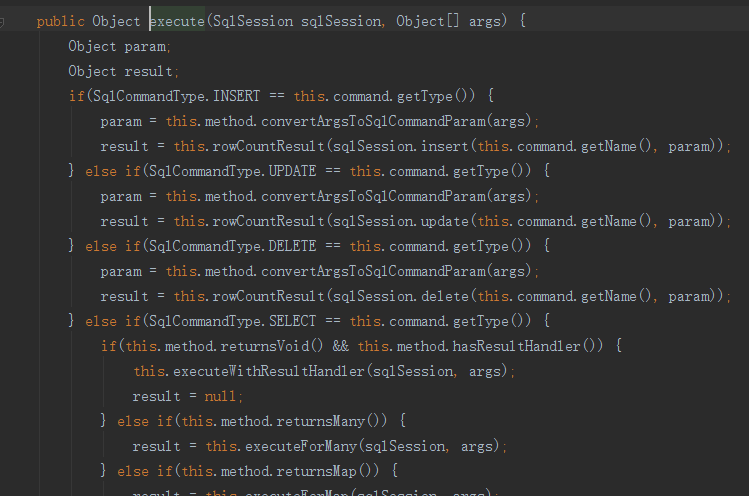Click returnsMany() method call

tap(331, 421)
